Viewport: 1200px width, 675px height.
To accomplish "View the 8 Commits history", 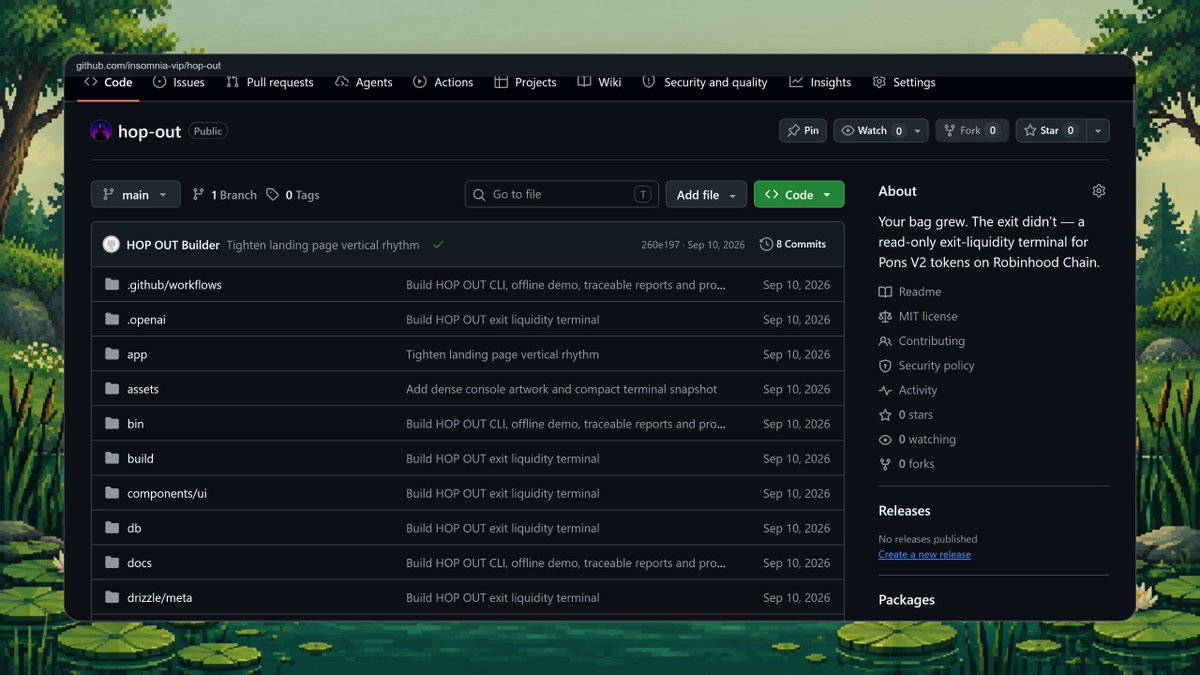I will click(x=793, y=245).
